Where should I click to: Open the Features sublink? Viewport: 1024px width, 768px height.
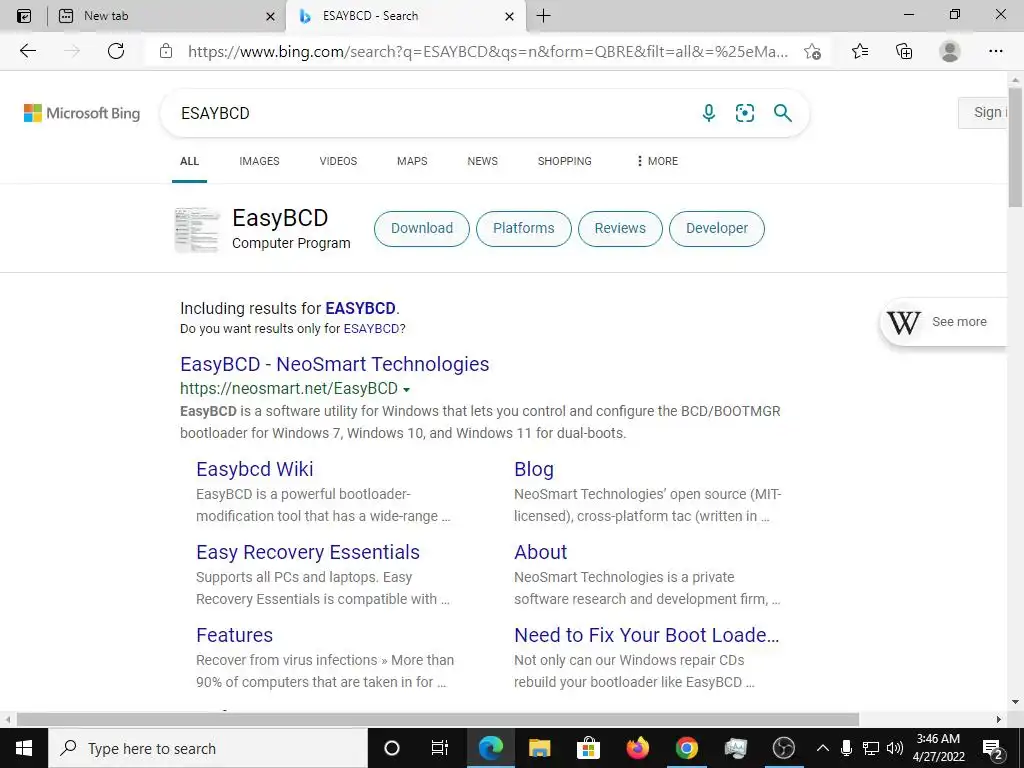(234, 635)
